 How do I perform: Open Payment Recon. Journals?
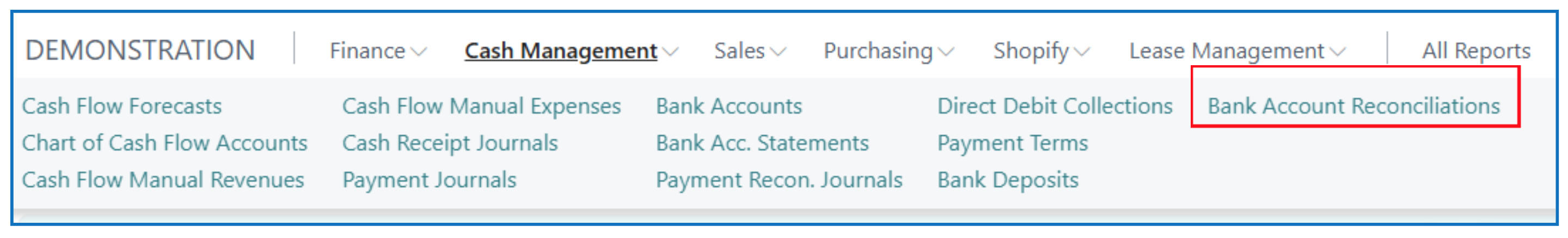pyautogui.click(x=779, y=180)
